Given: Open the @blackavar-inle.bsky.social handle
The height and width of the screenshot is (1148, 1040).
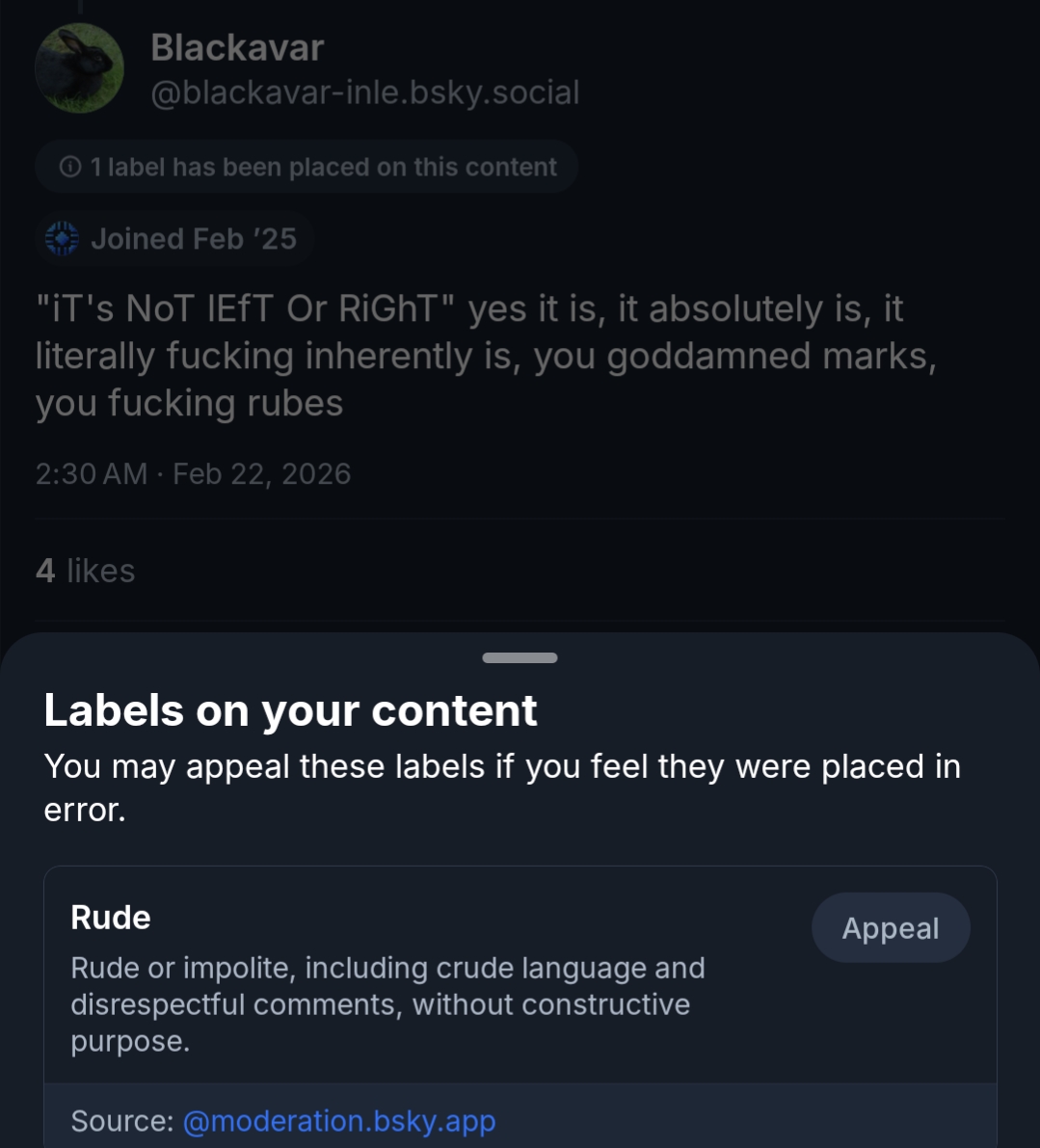Looking at the screenshot, I should tap(365, 93).
